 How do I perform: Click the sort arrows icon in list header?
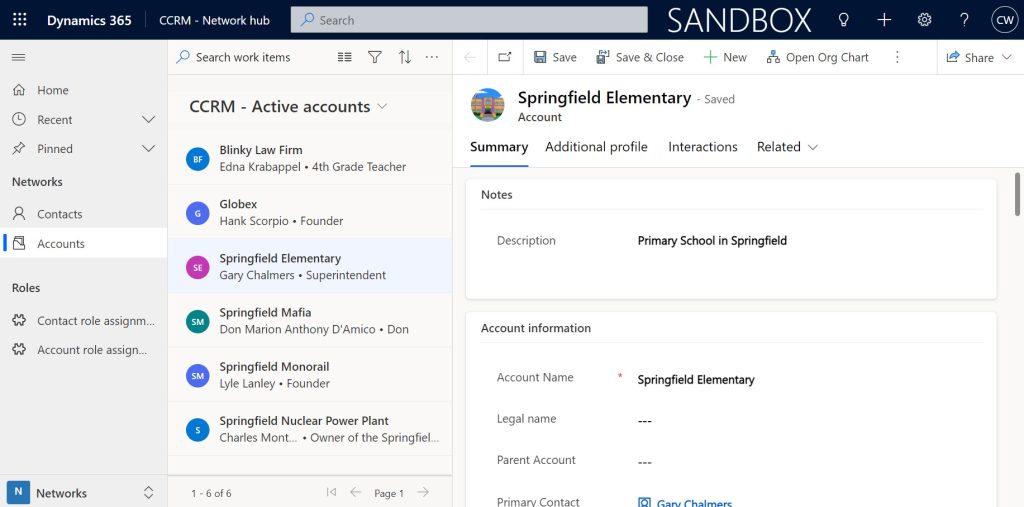pos(405,58)
